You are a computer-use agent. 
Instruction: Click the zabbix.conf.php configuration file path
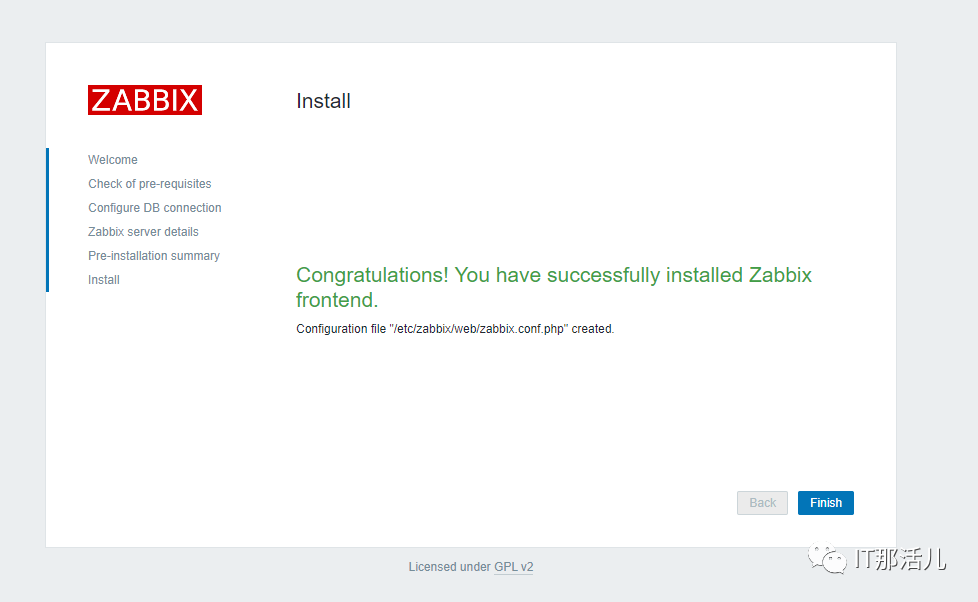(478, 329)
